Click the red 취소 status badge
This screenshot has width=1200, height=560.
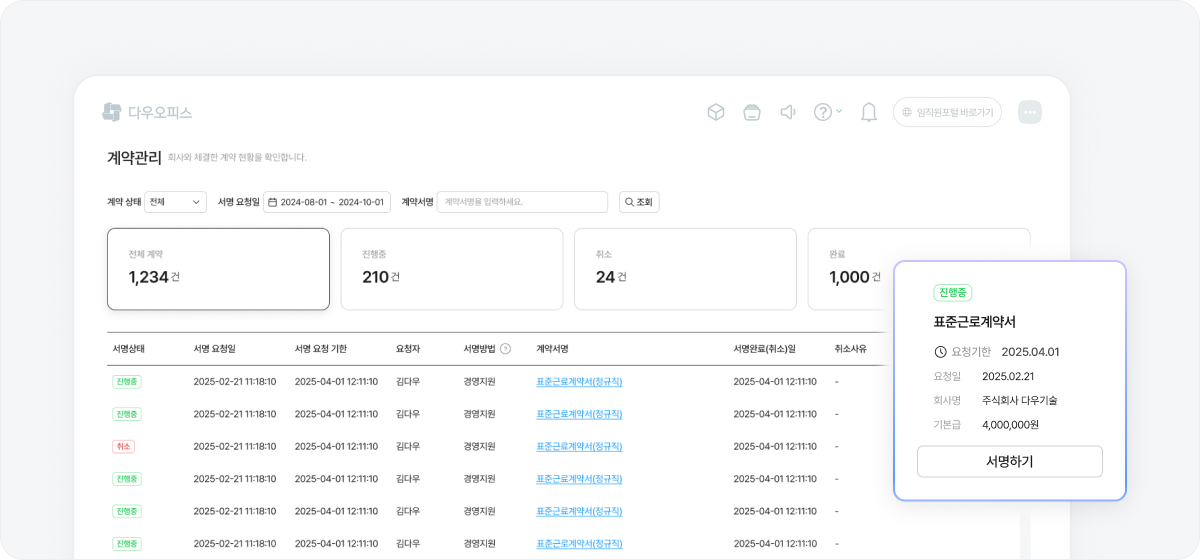pyautogui.click(x=124, y=446)
